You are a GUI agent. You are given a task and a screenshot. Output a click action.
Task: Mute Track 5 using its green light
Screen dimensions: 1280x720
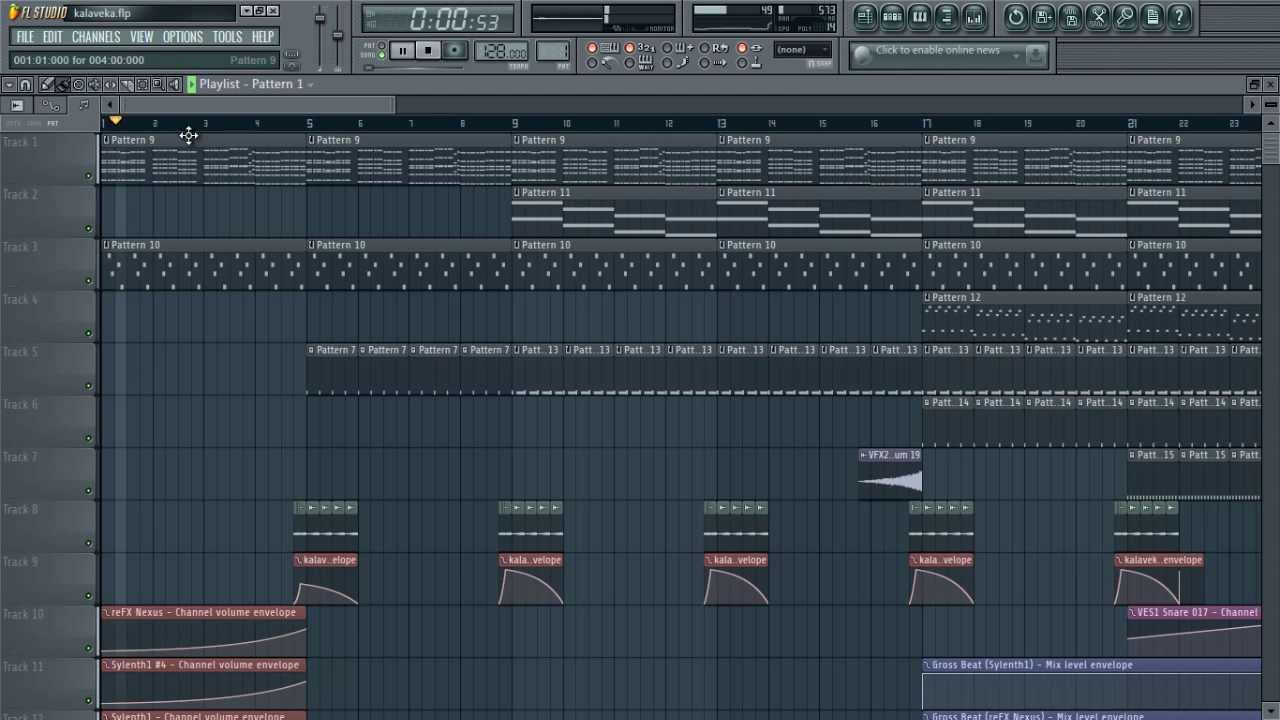88,386
